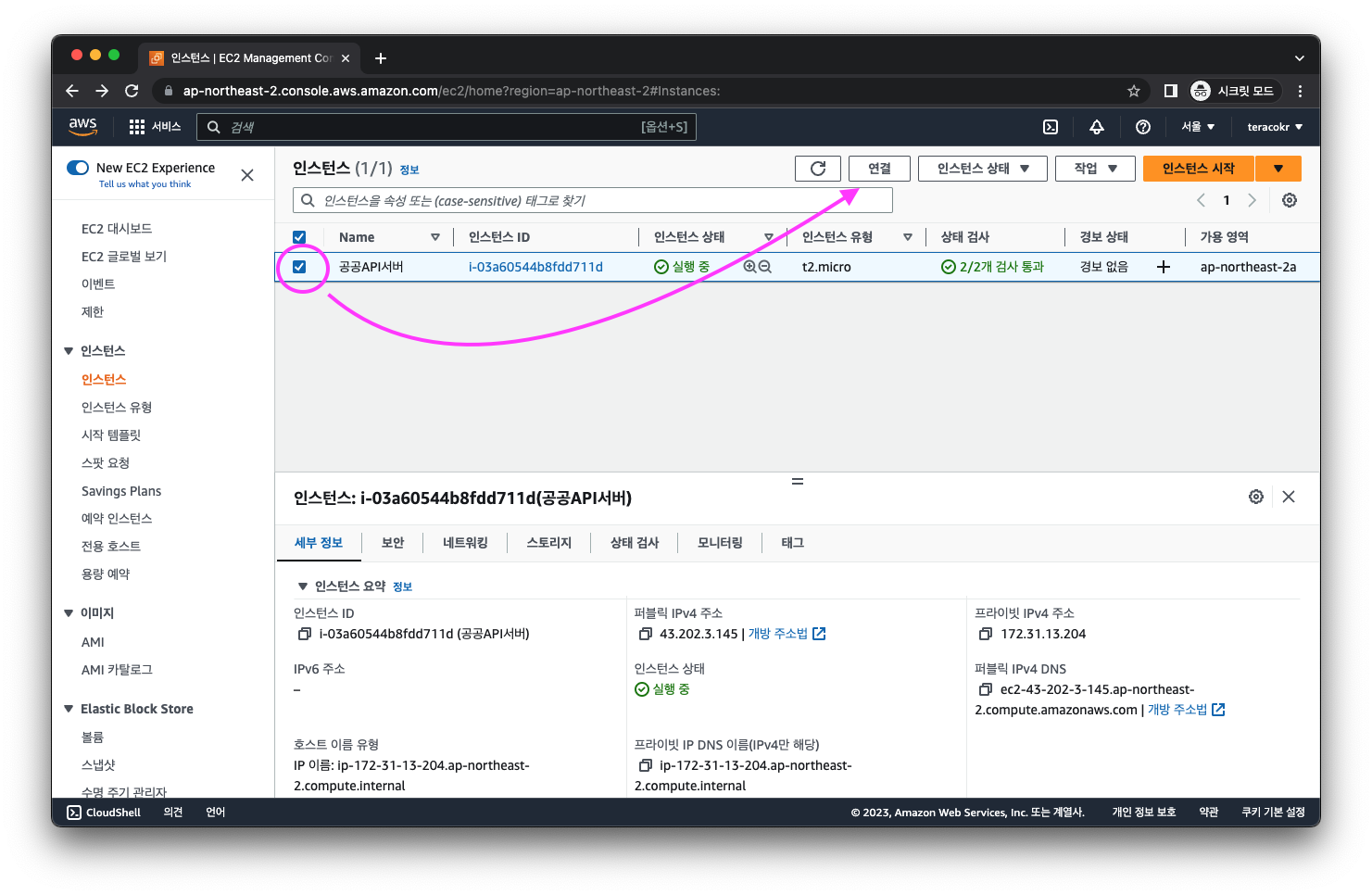Screen dimensions: 1372x895
Task: Go to previous page of instances
Action: pos(1202,200)
